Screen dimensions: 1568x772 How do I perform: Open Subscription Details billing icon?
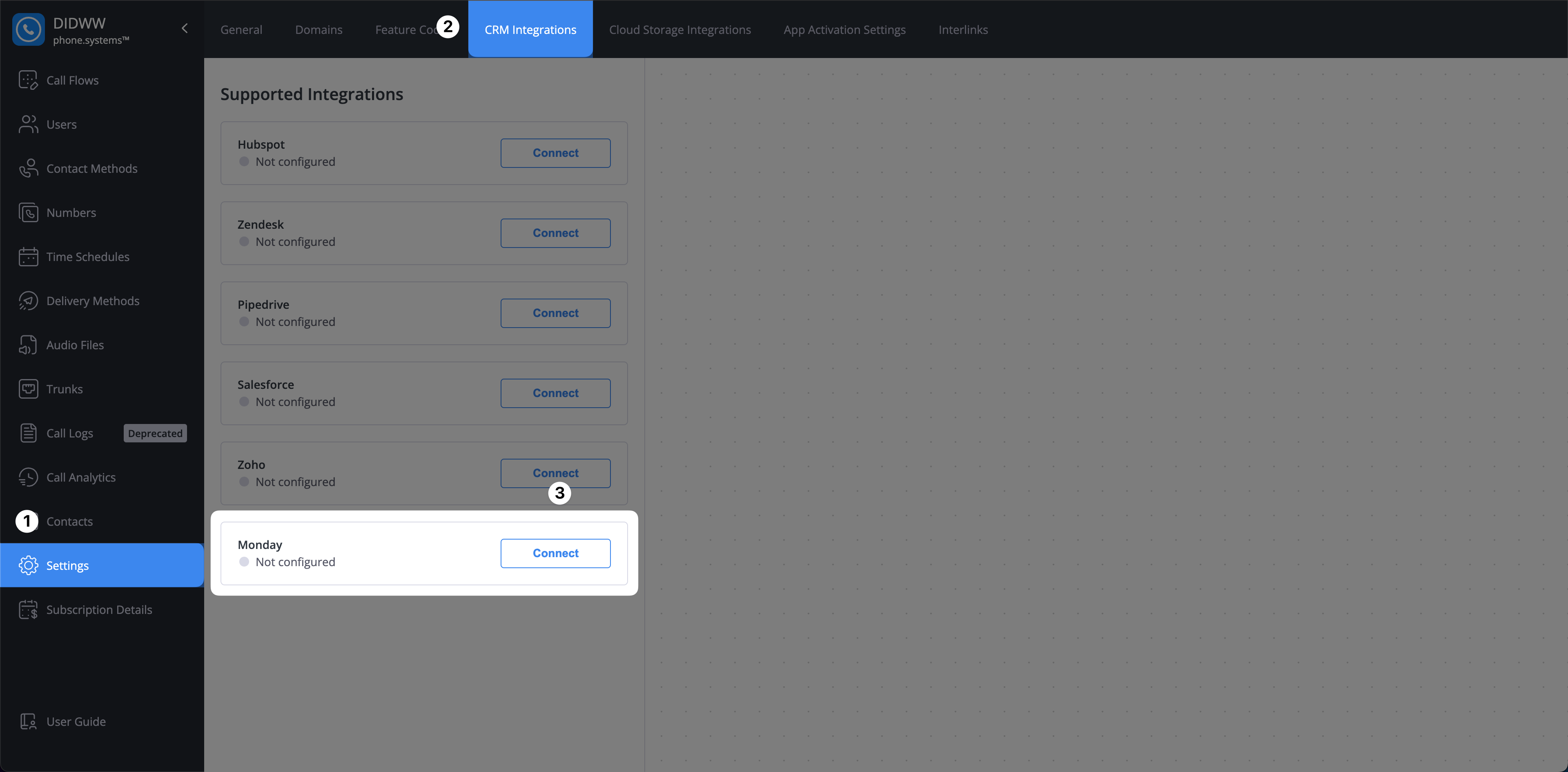pos(28,609)
